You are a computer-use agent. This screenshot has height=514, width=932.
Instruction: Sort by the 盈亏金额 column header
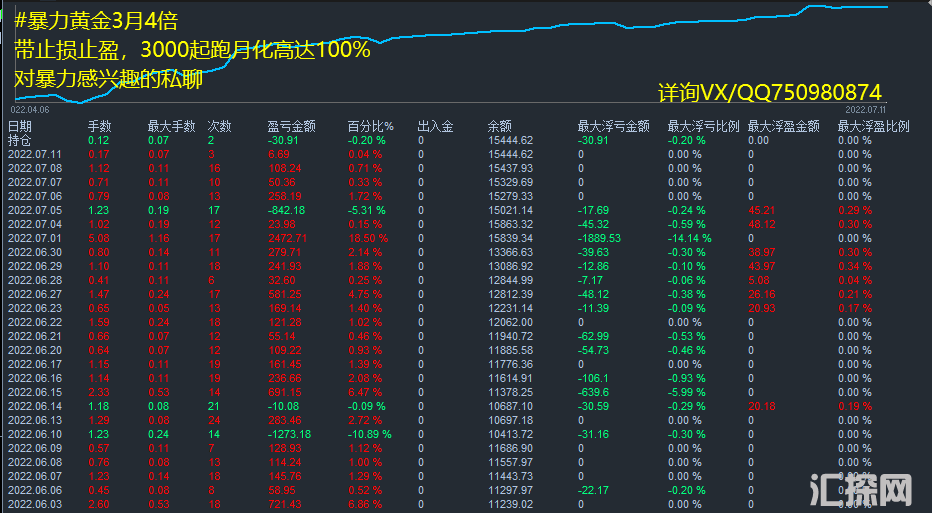click(x=292, y=127)
